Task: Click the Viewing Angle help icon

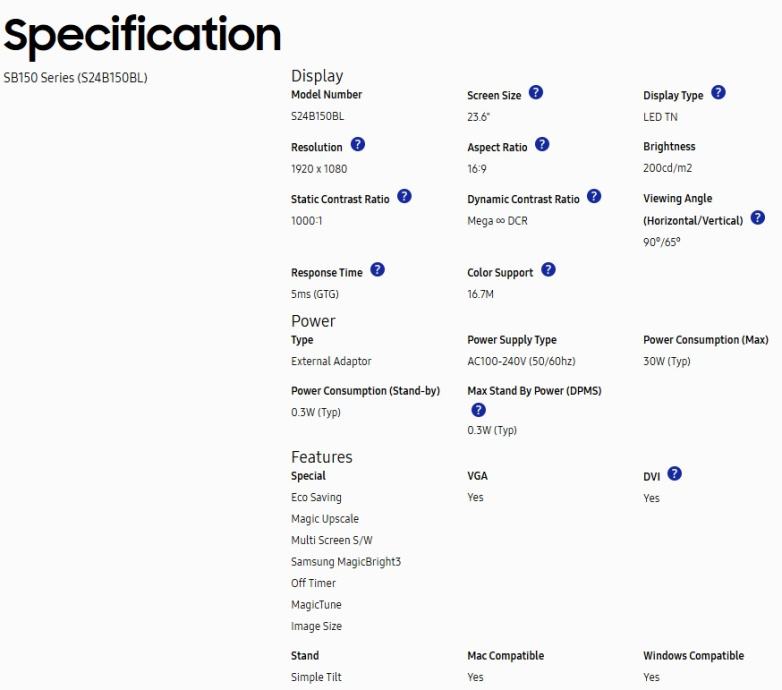Action: 758,218
